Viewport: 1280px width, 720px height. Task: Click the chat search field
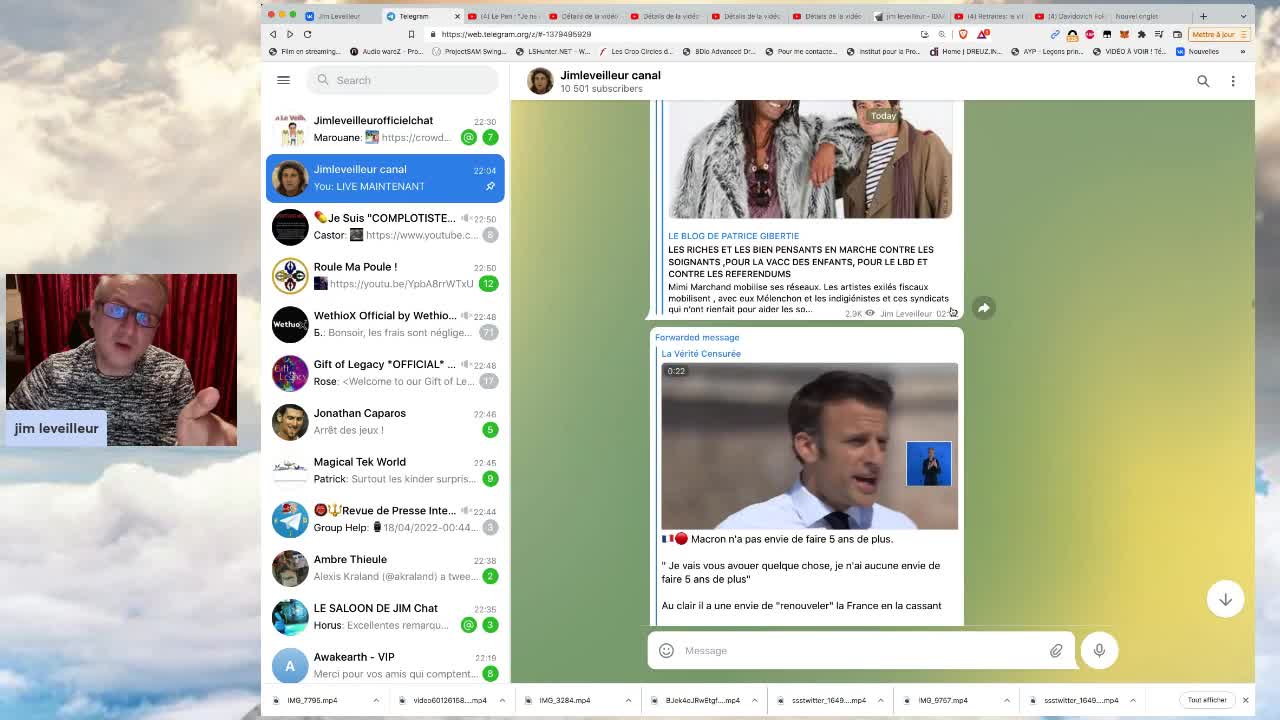(x=403, y=80)
